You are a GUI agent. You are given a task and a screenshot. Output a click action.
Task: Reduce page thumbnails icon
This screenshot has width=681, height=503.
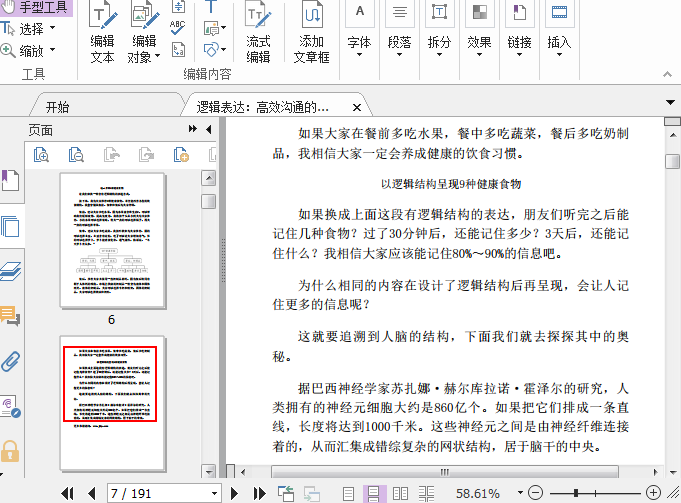[x=76, y=154]
